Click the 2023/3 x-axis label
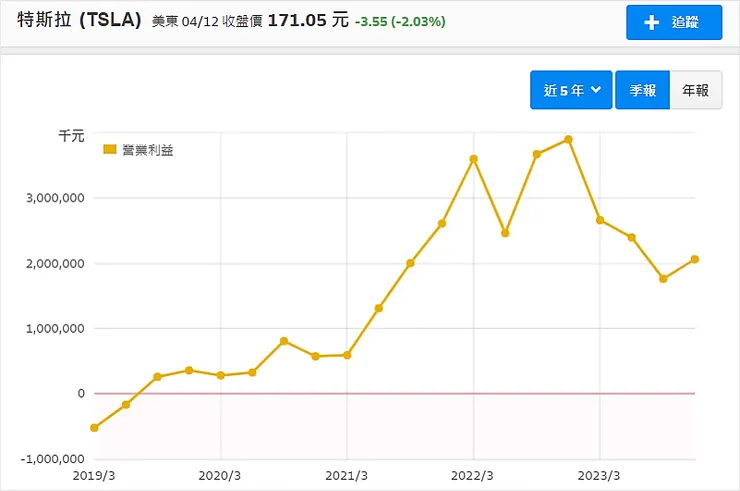The image size is (740, 491). click(x=599, y=475)
